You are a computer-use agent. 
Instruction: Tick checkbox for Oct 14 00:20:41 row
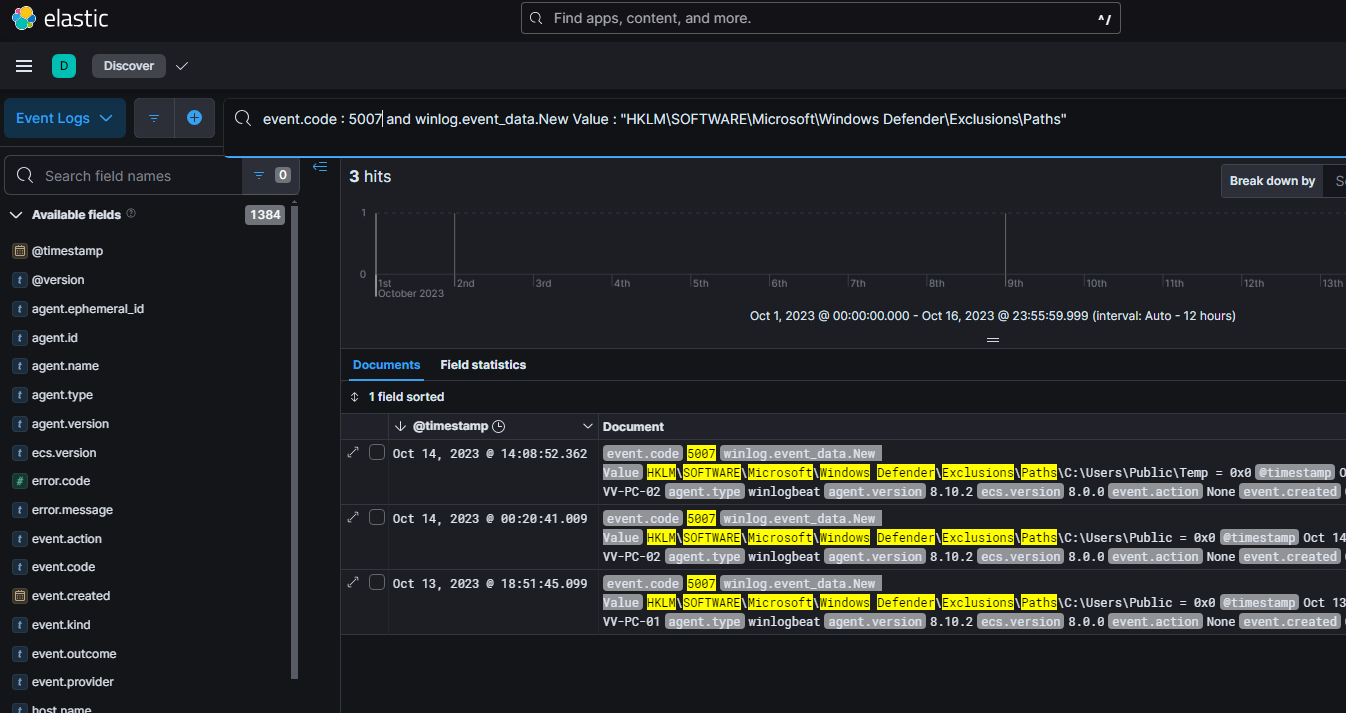(x=377, y=518)
